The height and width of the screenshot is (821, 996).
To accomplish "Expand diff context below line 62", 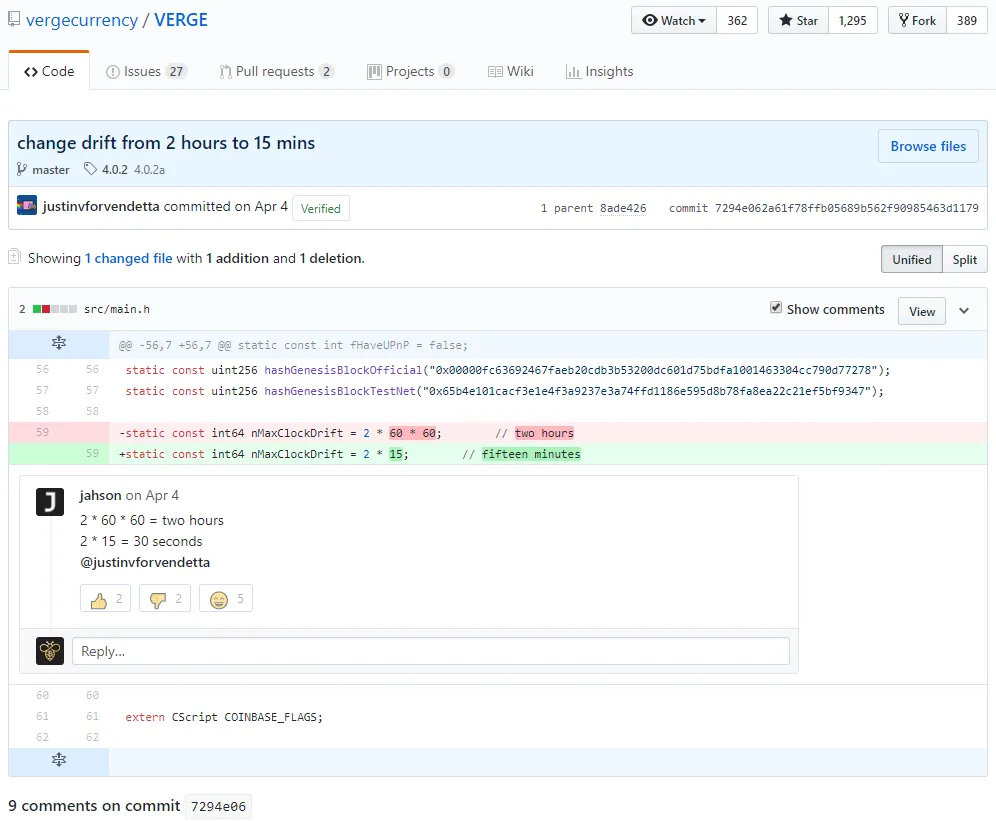I will click(x=58, y=760).
